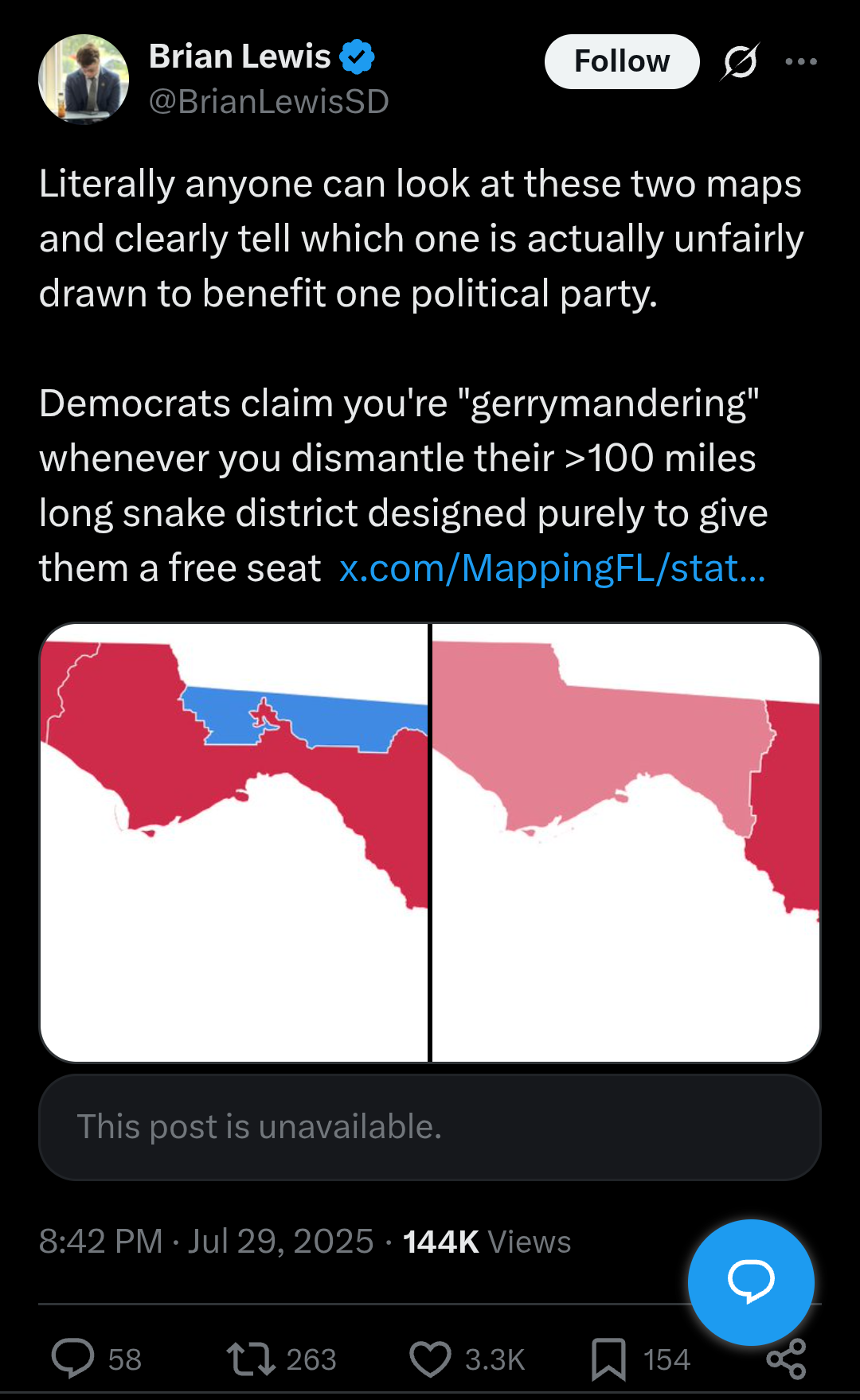Open the three-dot more options menu
860x1400 pixels.
coord(800,61)
